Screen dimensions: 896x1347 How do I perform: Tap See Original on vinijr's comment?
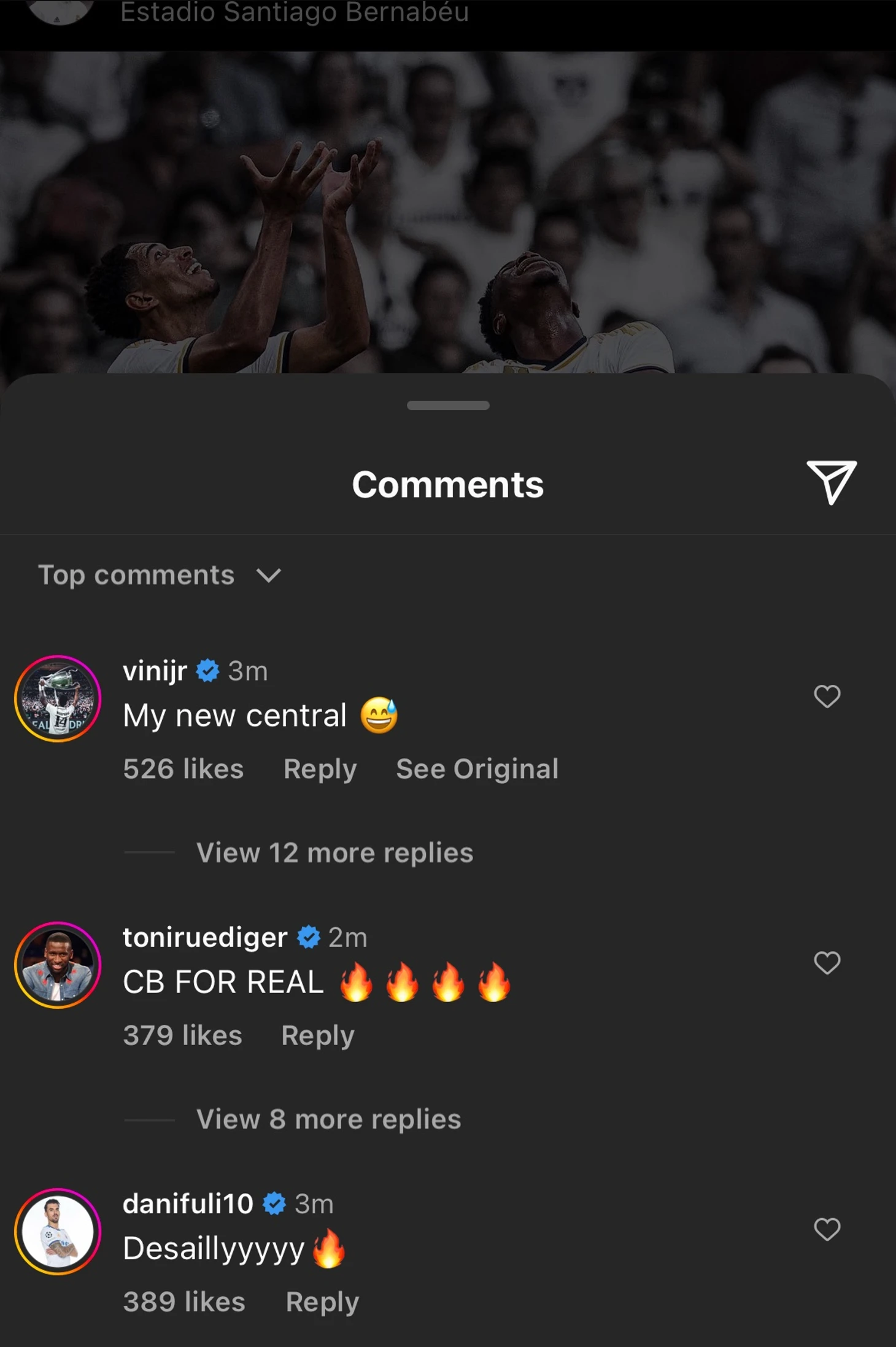pyautogui.click(x=477, y=769)
